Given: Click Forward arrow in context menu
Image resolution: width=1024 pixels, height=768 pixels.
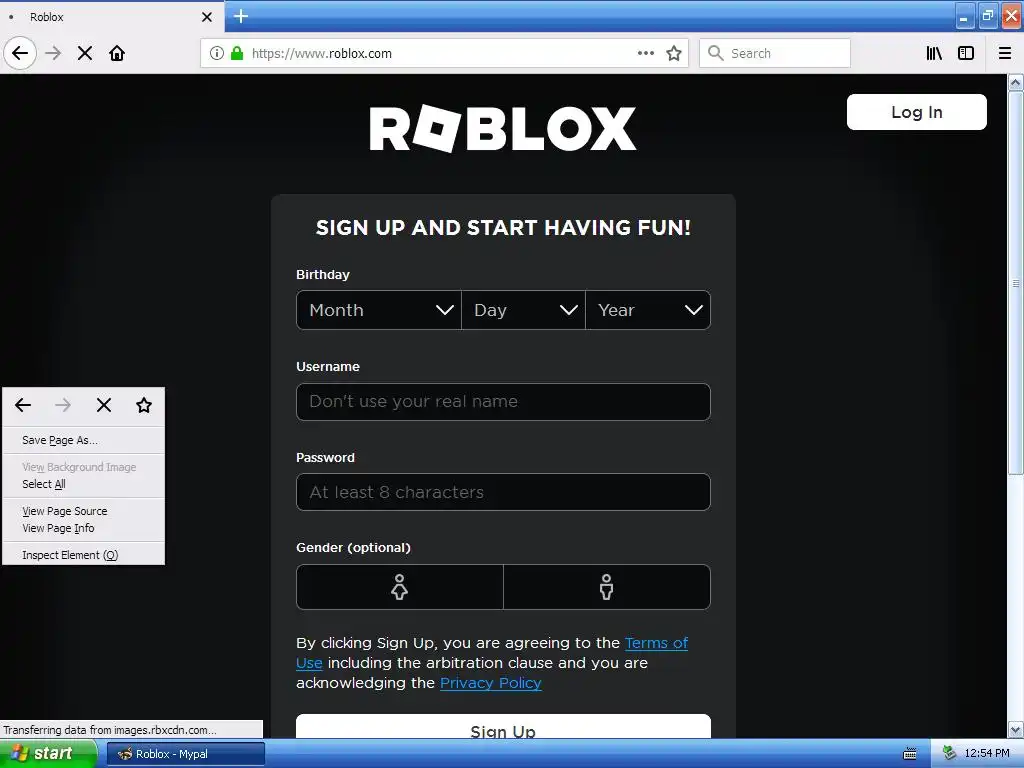Looking at the screenshot, I should point(63,405).
